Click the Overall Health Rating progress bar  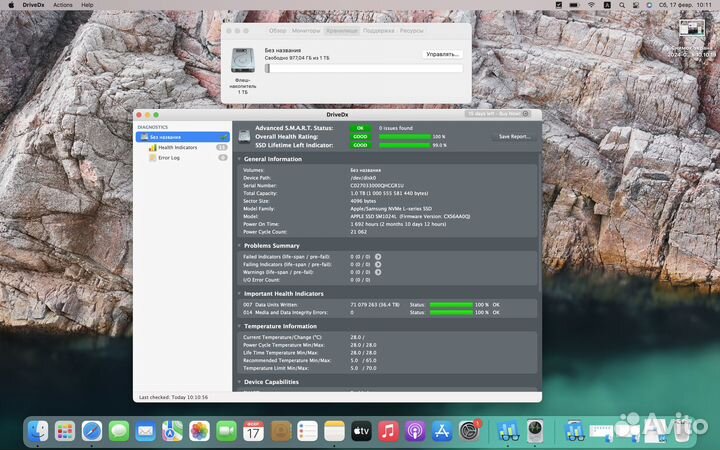405,136
